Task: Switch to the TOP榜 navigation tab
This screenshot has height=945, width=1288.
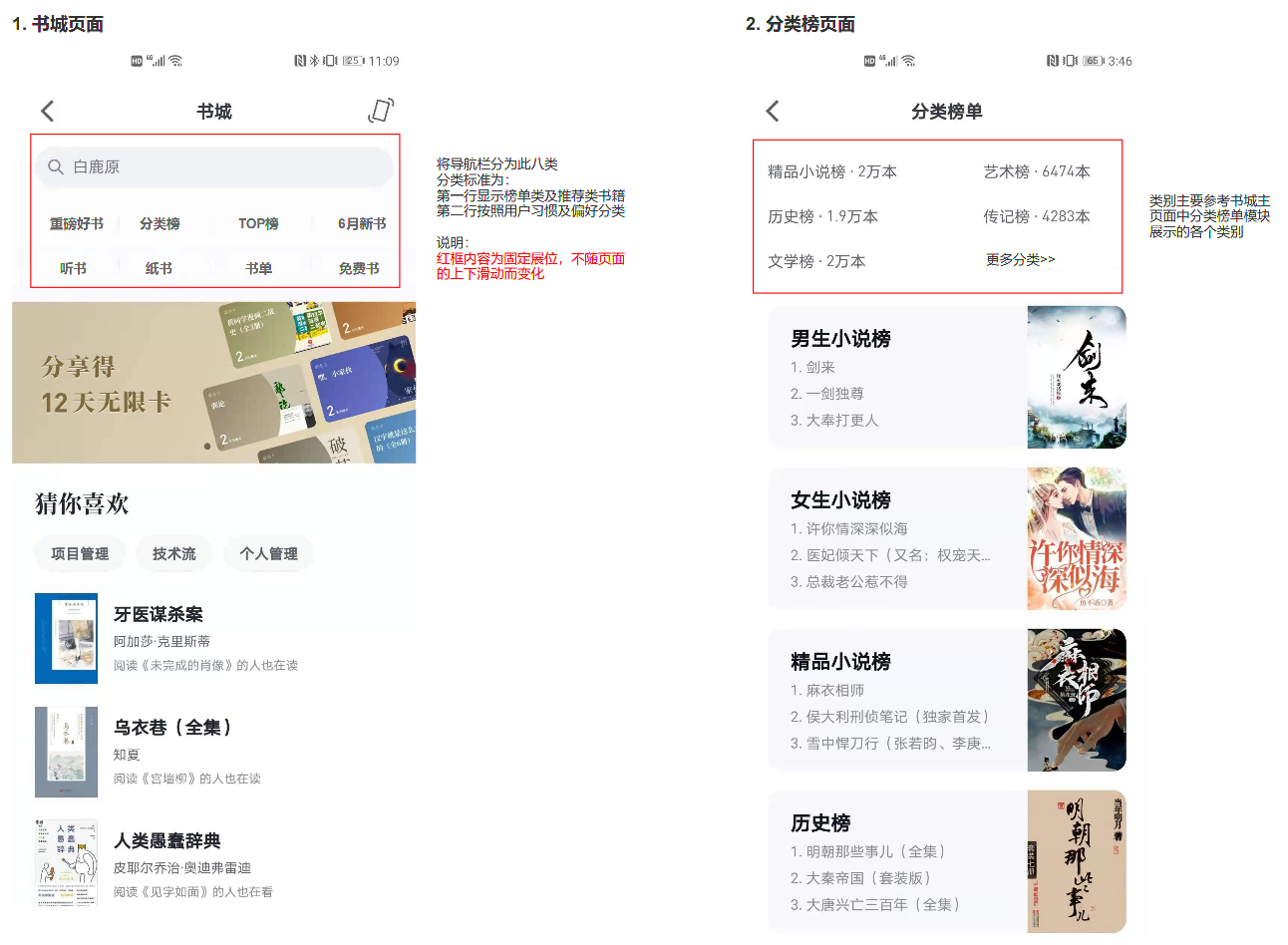Action: click(x=257, y=223)
